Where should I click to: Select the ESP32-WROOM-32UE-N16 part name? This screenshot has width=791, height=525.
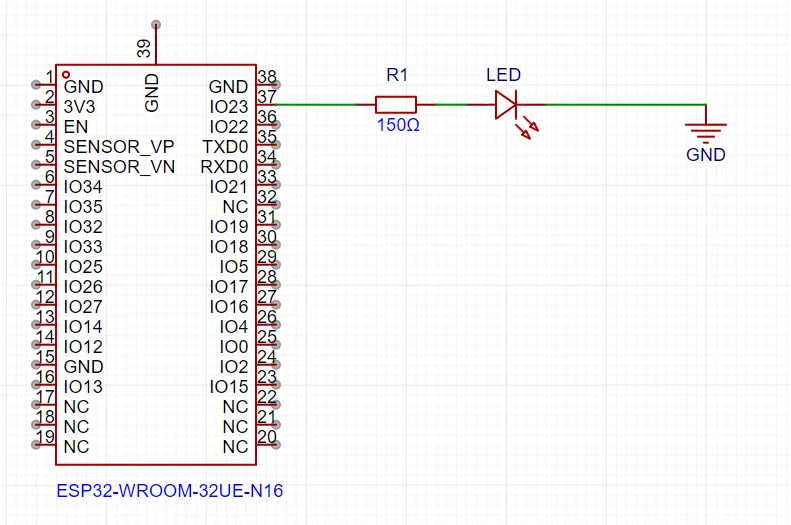pyautogui.click(x=170, y=491)
